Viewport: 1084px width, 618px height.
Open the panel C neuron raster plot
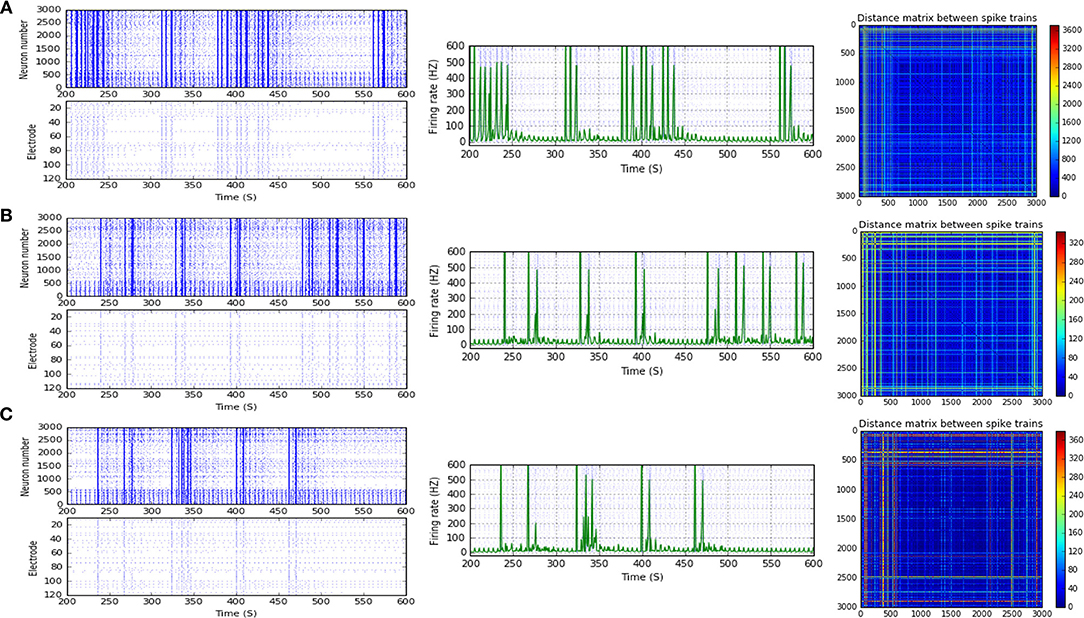pos(236,465)
